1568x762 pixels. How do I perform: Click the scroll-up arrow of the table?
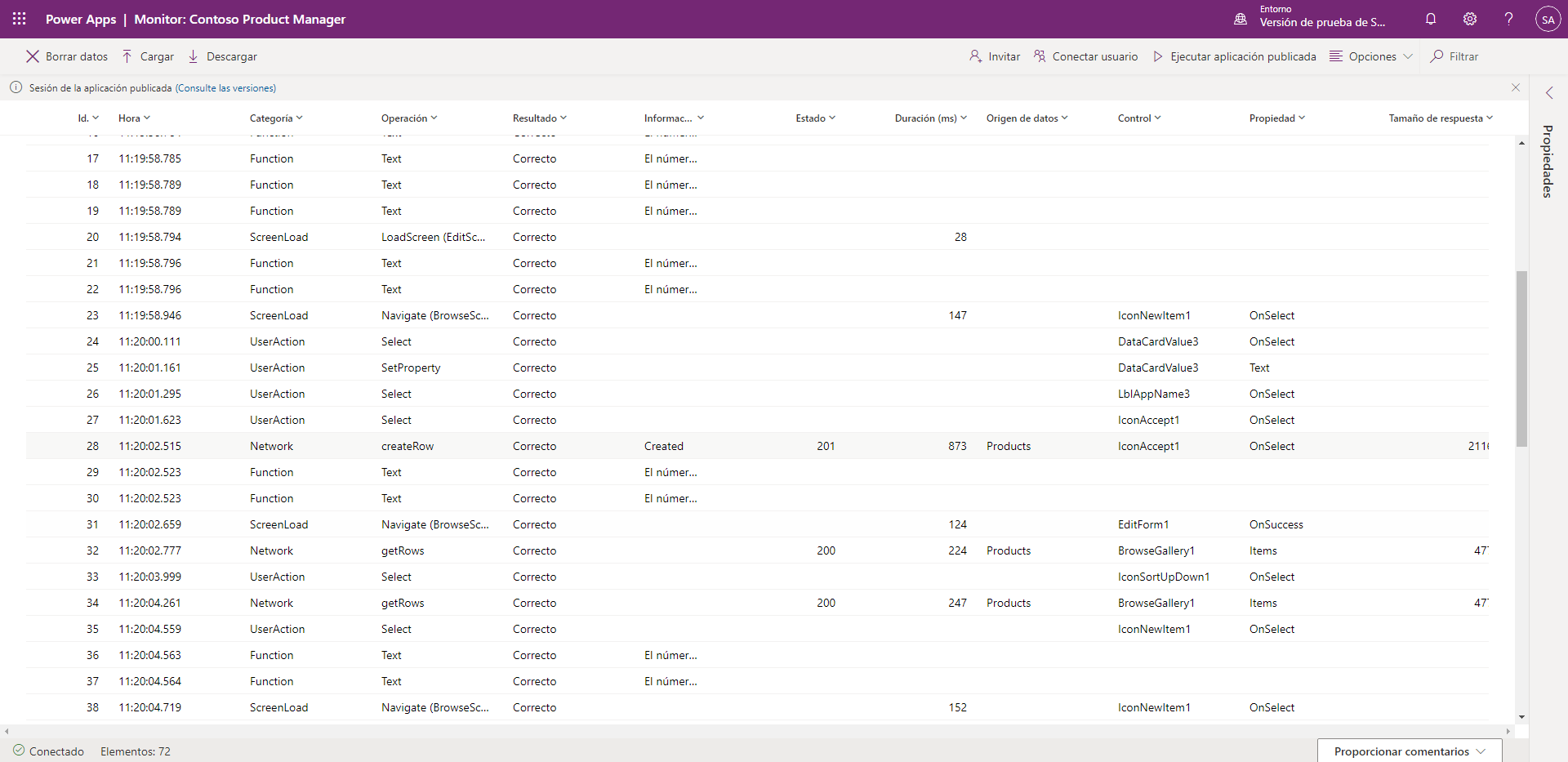pyautogui.click(x=1521, y=143)
